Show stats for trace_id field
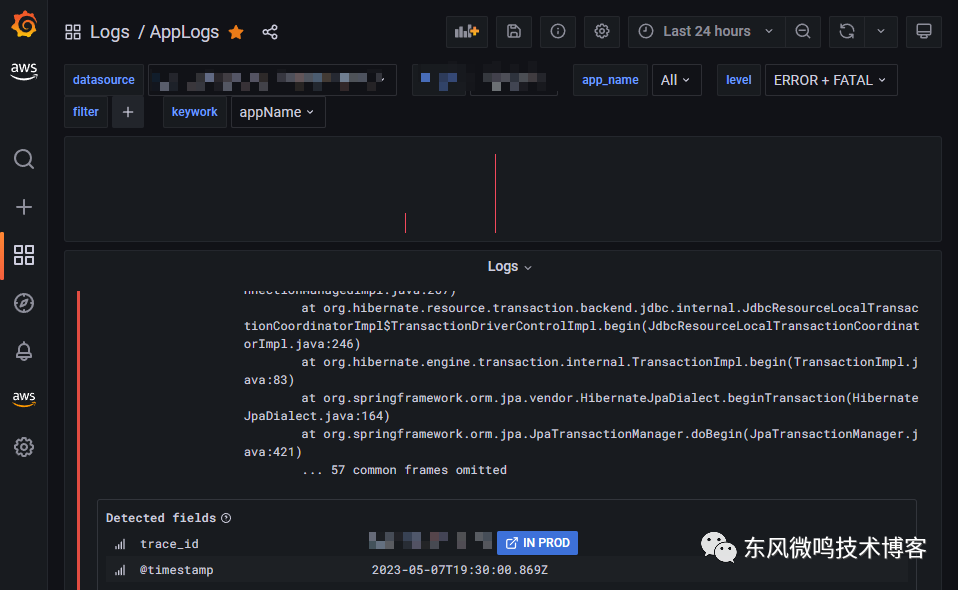This screenshot has height=590, width=958. point(120,544)
